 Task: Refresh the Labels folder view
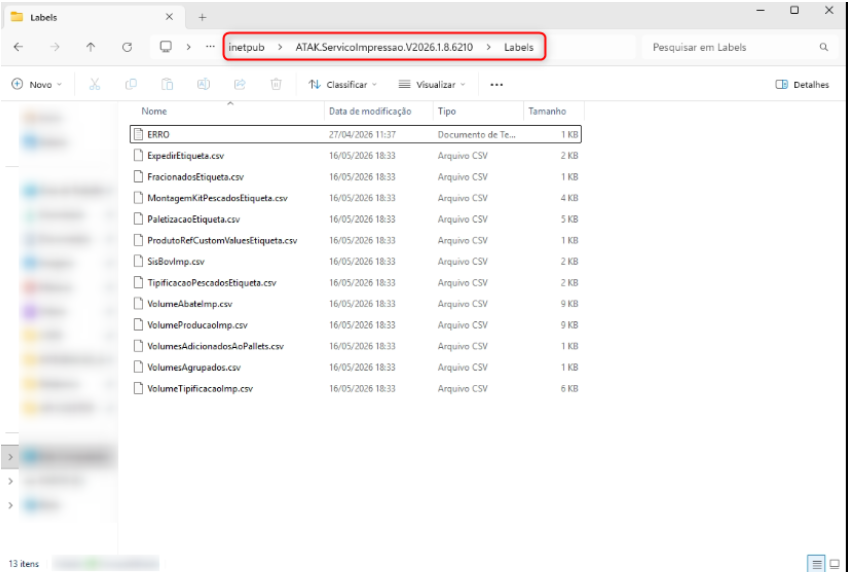(x=127, y=47)
